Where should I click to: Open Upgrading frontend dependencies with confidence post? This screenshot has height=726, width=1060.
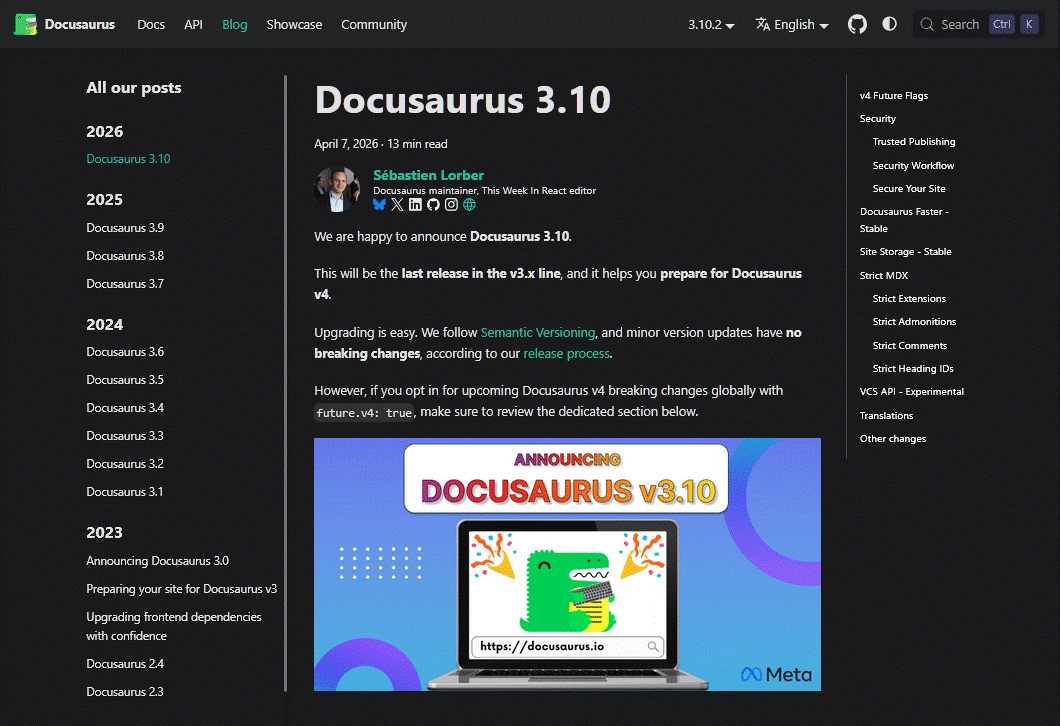click(174, 626)
